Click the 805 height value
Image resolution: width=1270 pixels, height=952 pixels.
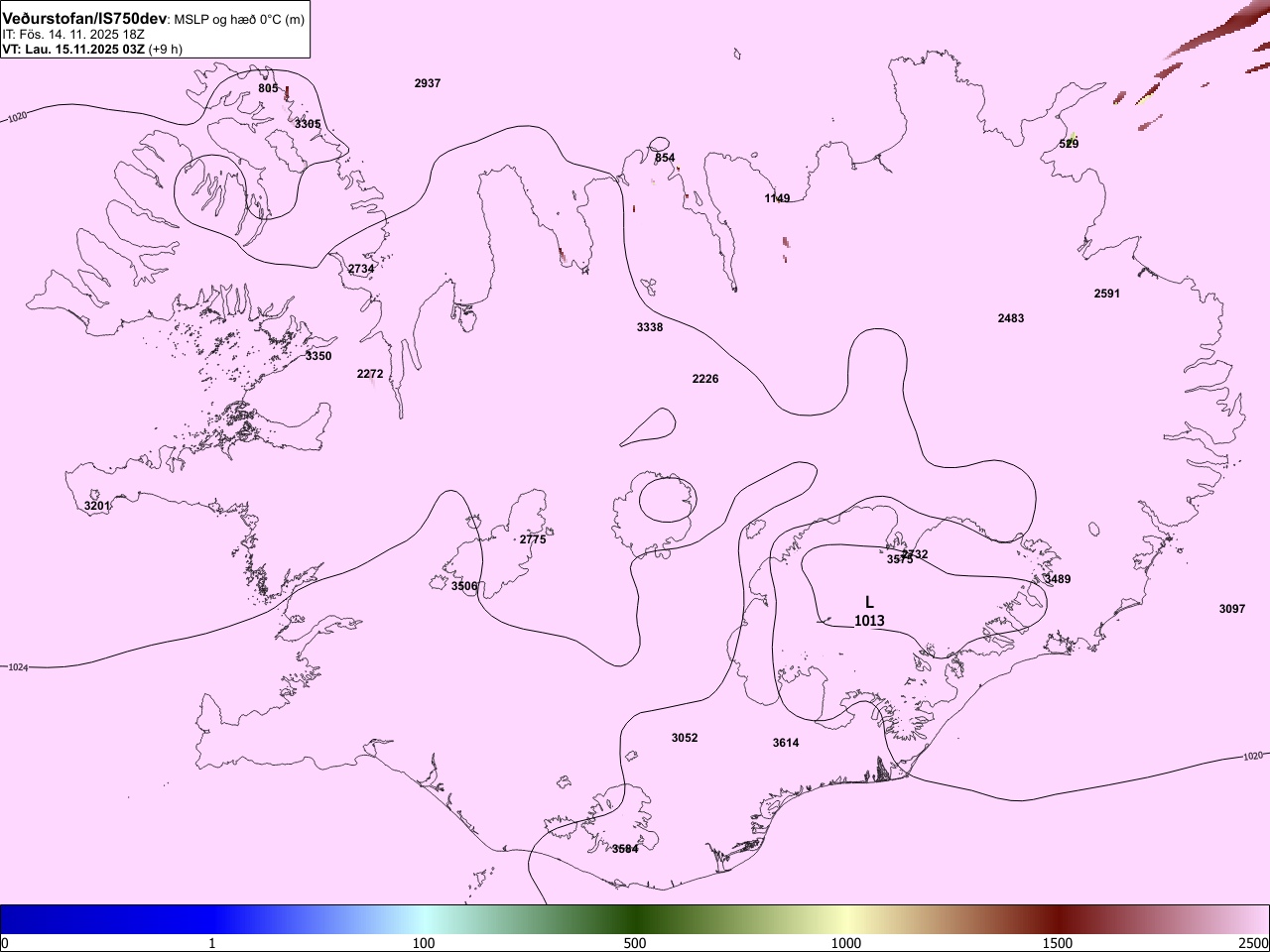pos(268,88)
